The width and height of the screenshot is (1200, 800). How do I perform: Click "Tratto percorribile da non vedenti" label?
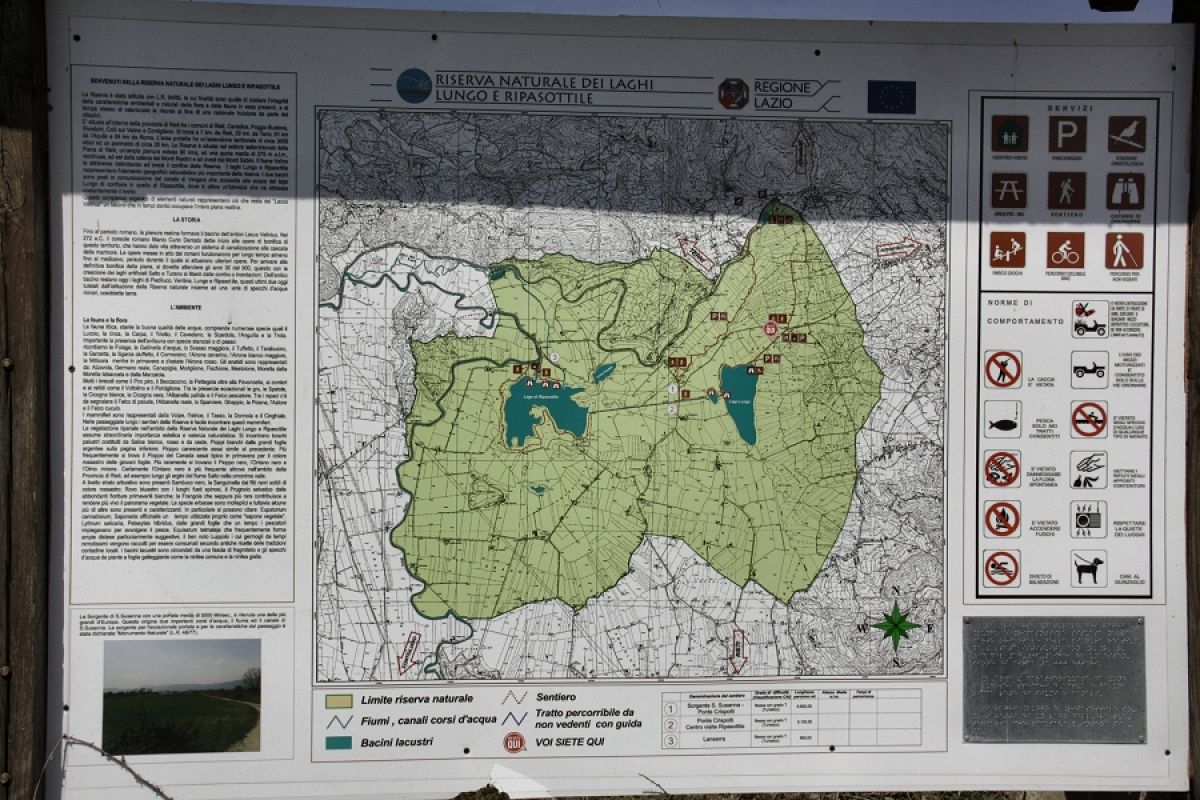[x=586, y=716]
